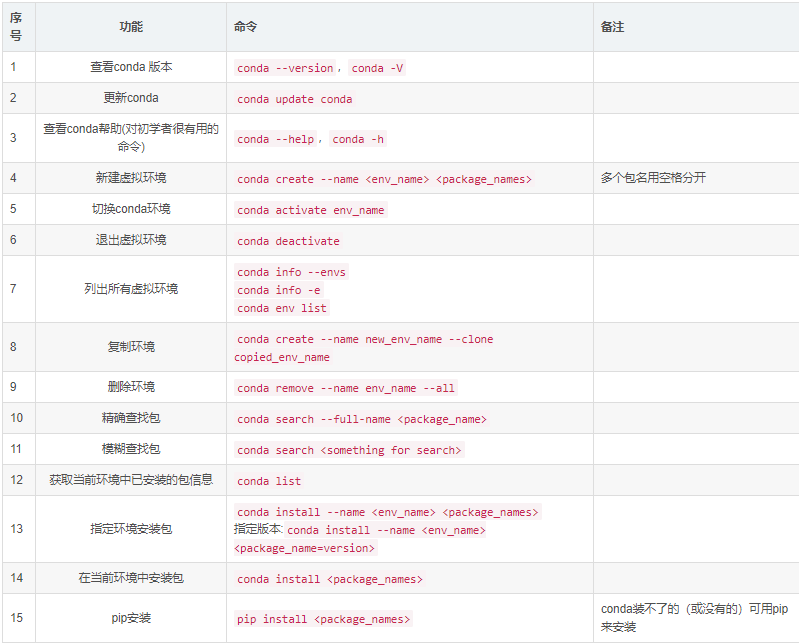This screenshot has height=644, width=799.
Task: Click the 备注 column header
Action: tap(612, 27)
